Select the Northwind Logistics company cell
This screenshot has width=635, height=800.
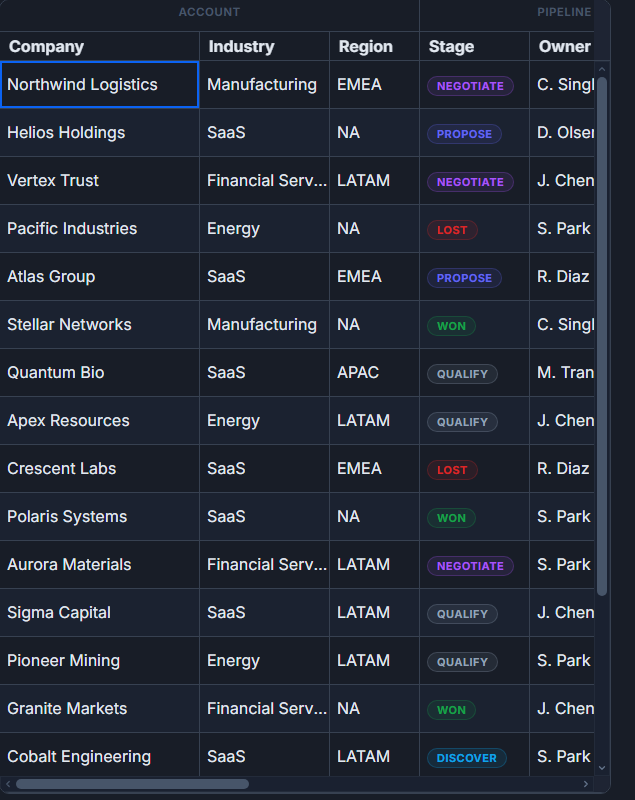click(x=99, y=85)
